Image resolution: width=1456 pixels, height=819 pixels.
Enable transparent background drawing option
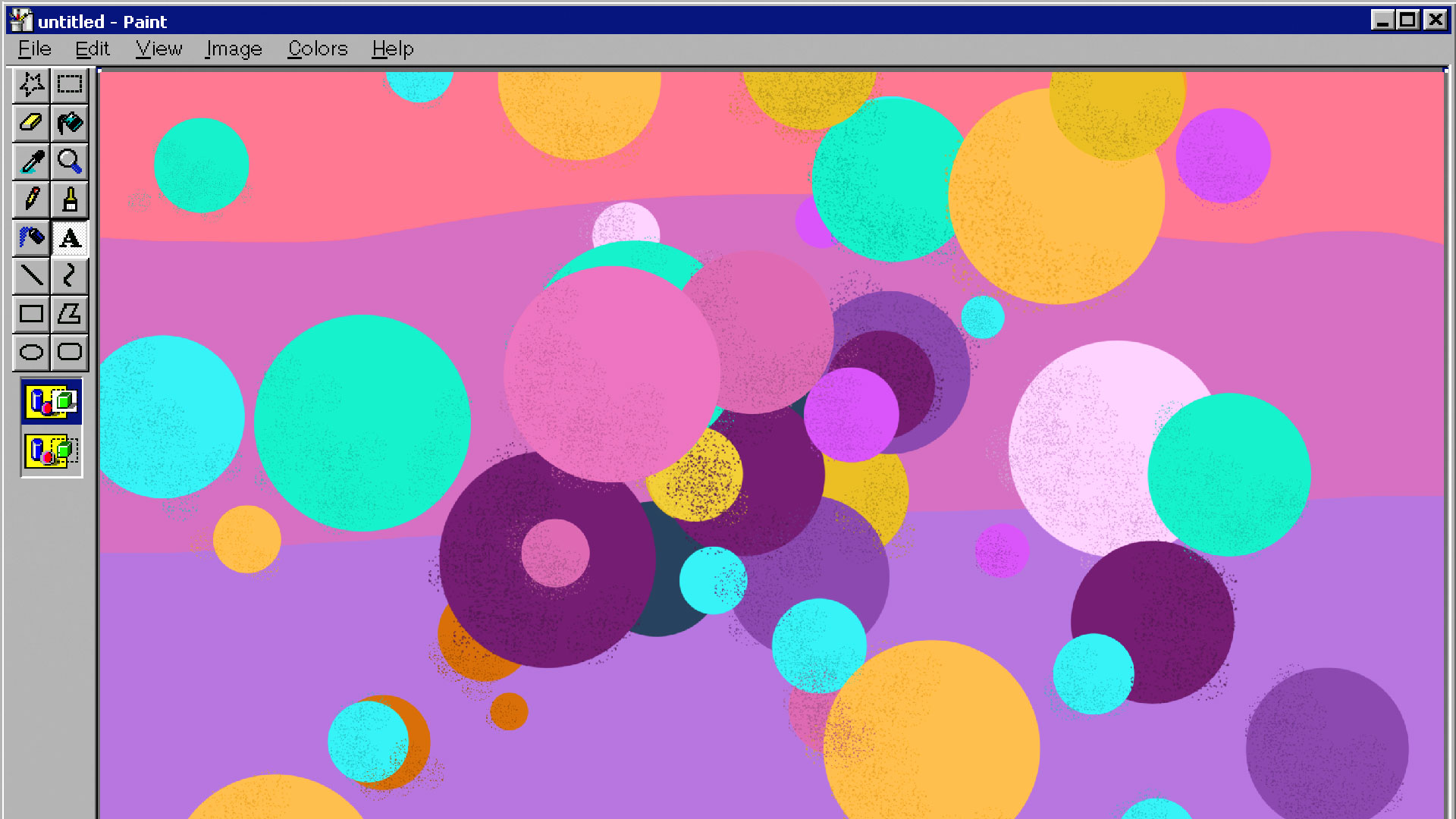52,451
